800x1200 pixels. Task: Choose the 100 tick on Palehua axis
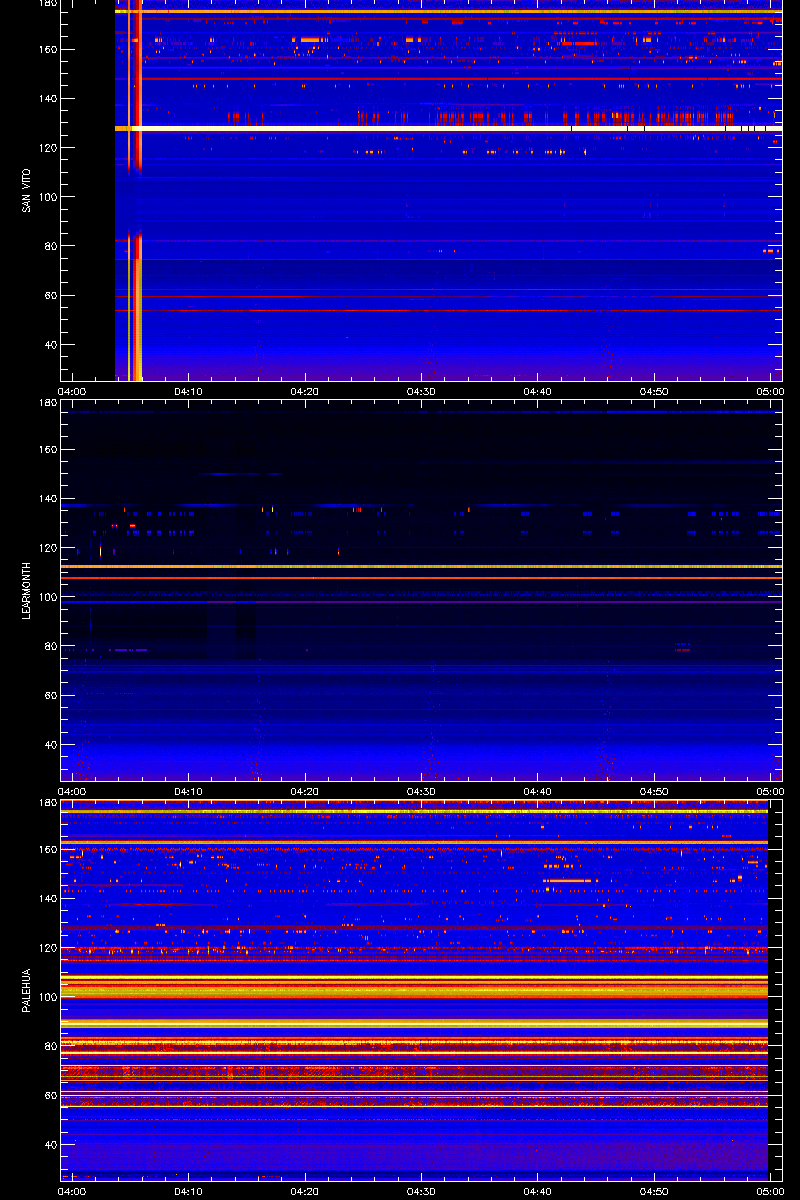coord(47,997)
